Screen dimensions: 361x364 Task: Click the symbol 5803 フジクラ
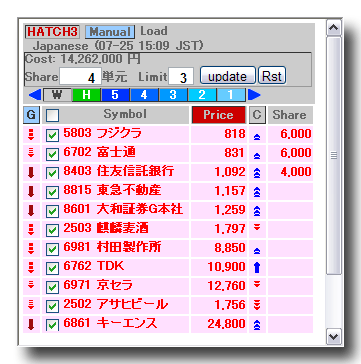pyautogui.click(x=102, y=133)
